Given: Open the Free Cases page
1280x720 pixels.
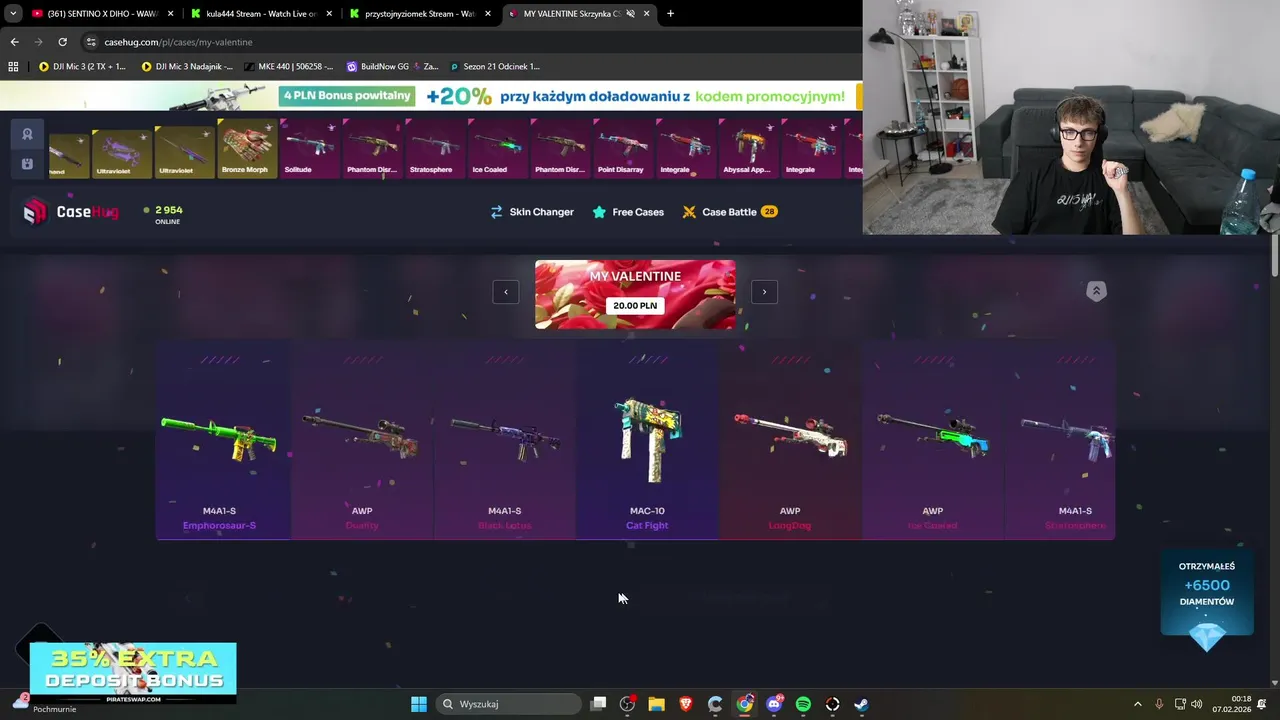Looking at the screenshot, I should tap(628, 212).
